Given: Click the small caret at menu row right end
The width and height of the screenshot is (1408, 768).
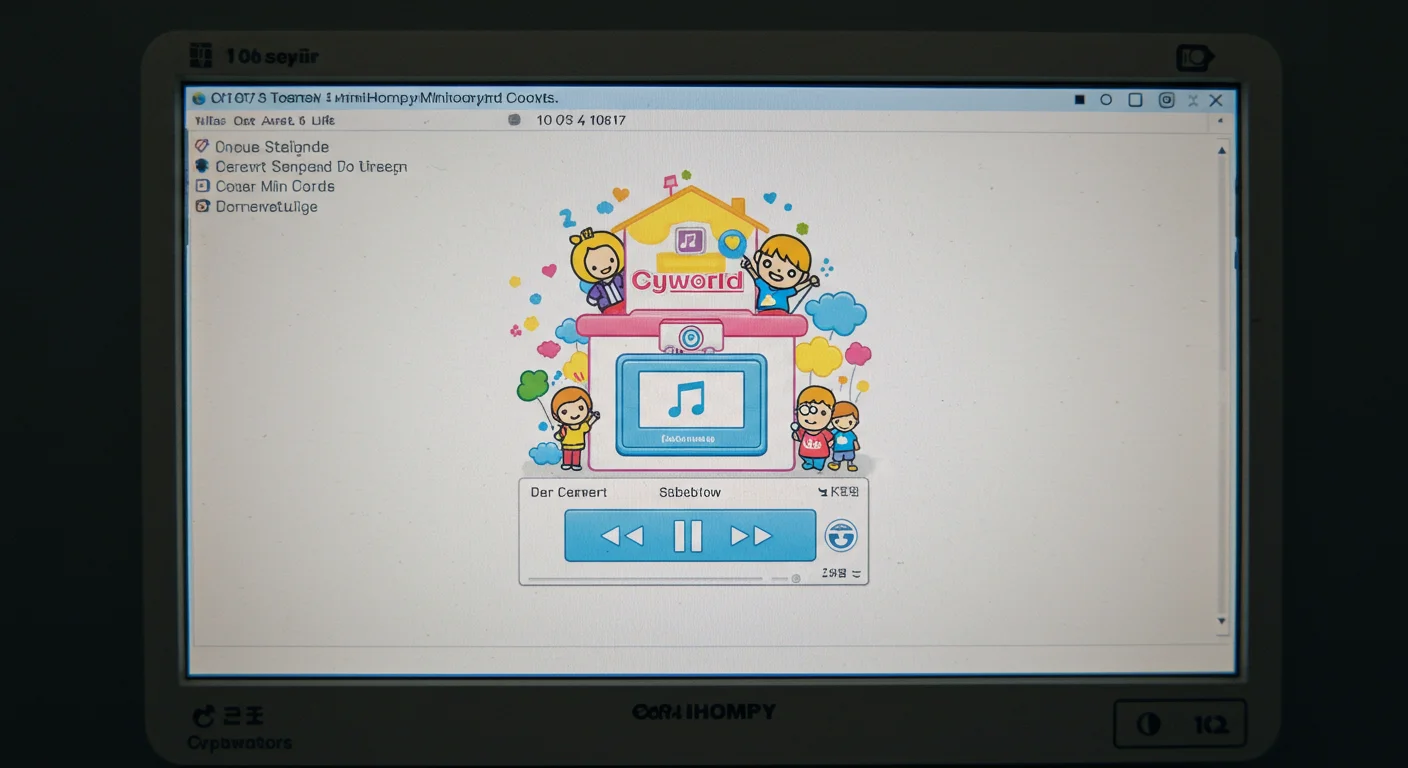Looking at the screenshot, I should coord(1218,120).
